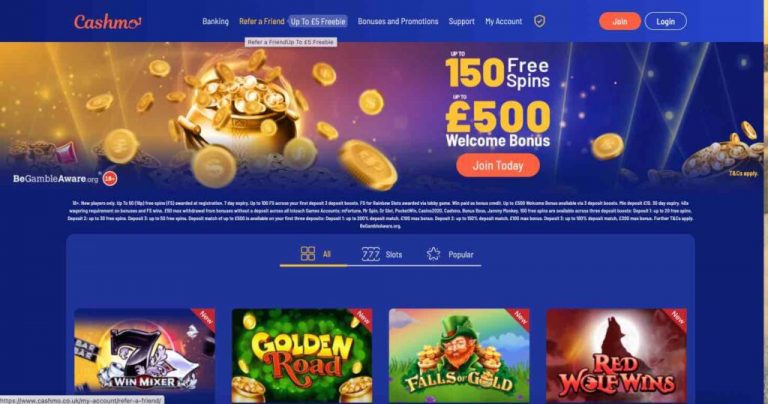Click the All games grid icon
Viewport: 768px width, 404px height.
tap(308, 254)
